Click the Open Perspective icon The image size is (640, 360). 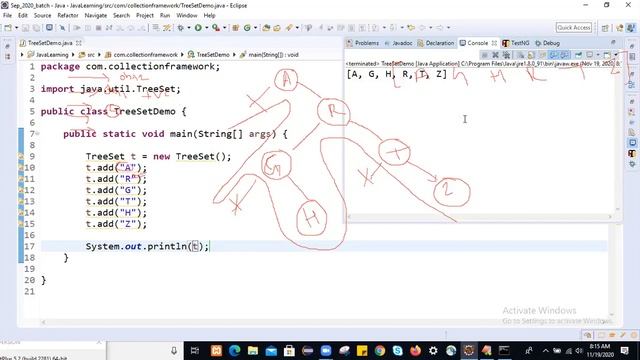[605, 28]
